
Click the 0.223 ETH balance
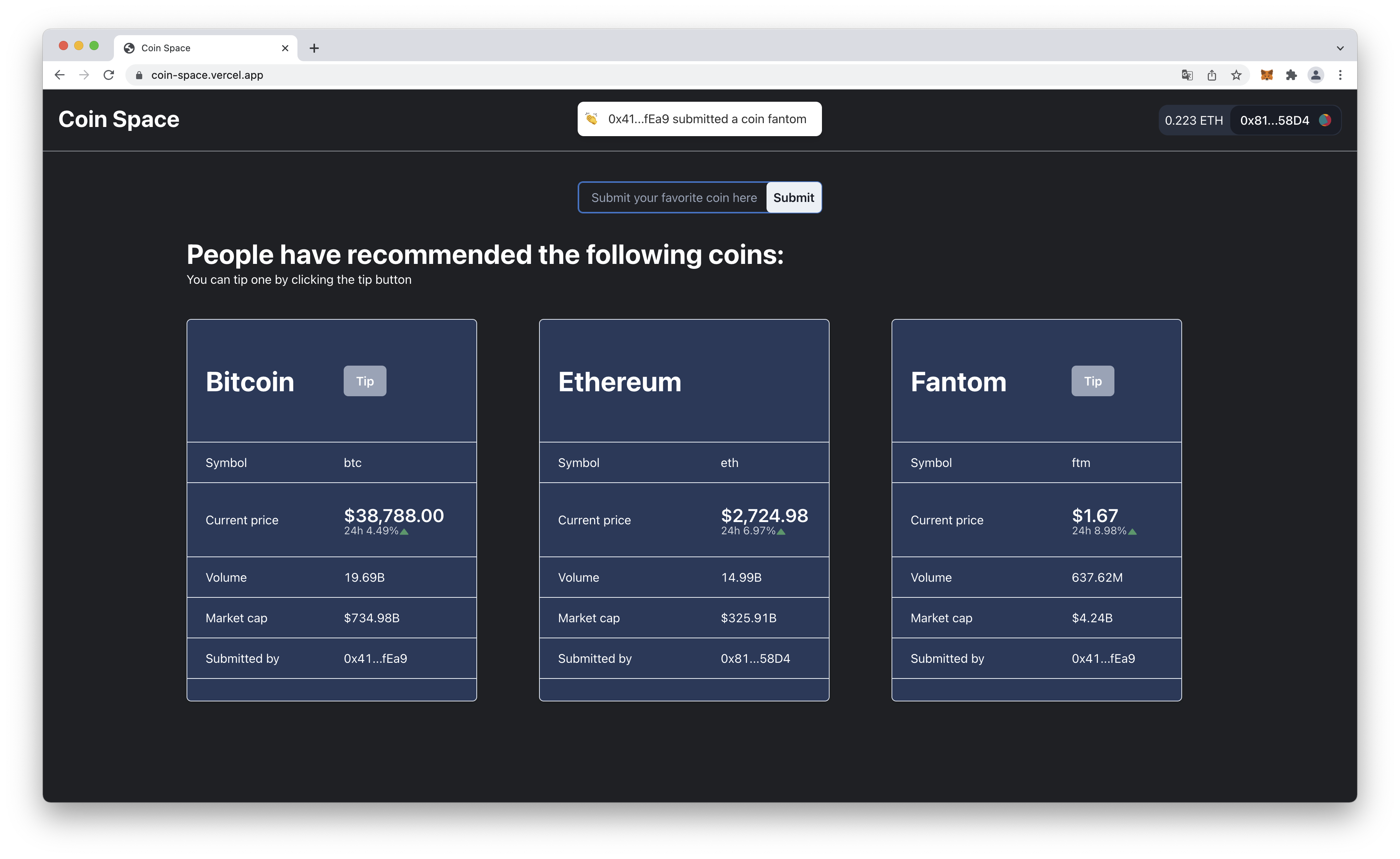coord(1193,120)
